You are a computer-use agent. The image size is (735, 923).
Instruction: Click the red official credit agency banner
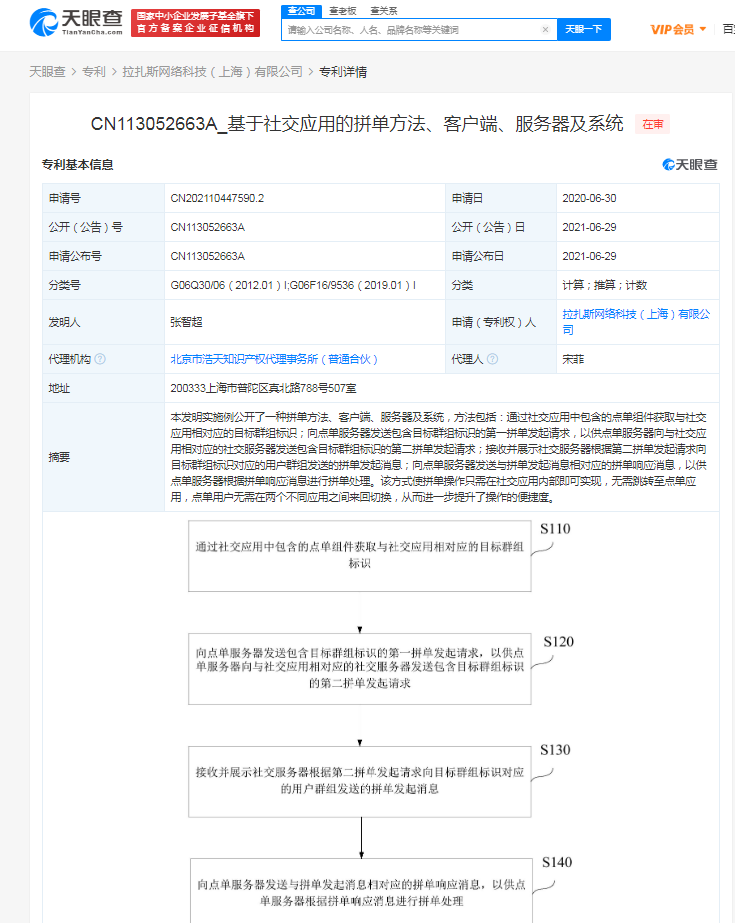coord(196,23)
